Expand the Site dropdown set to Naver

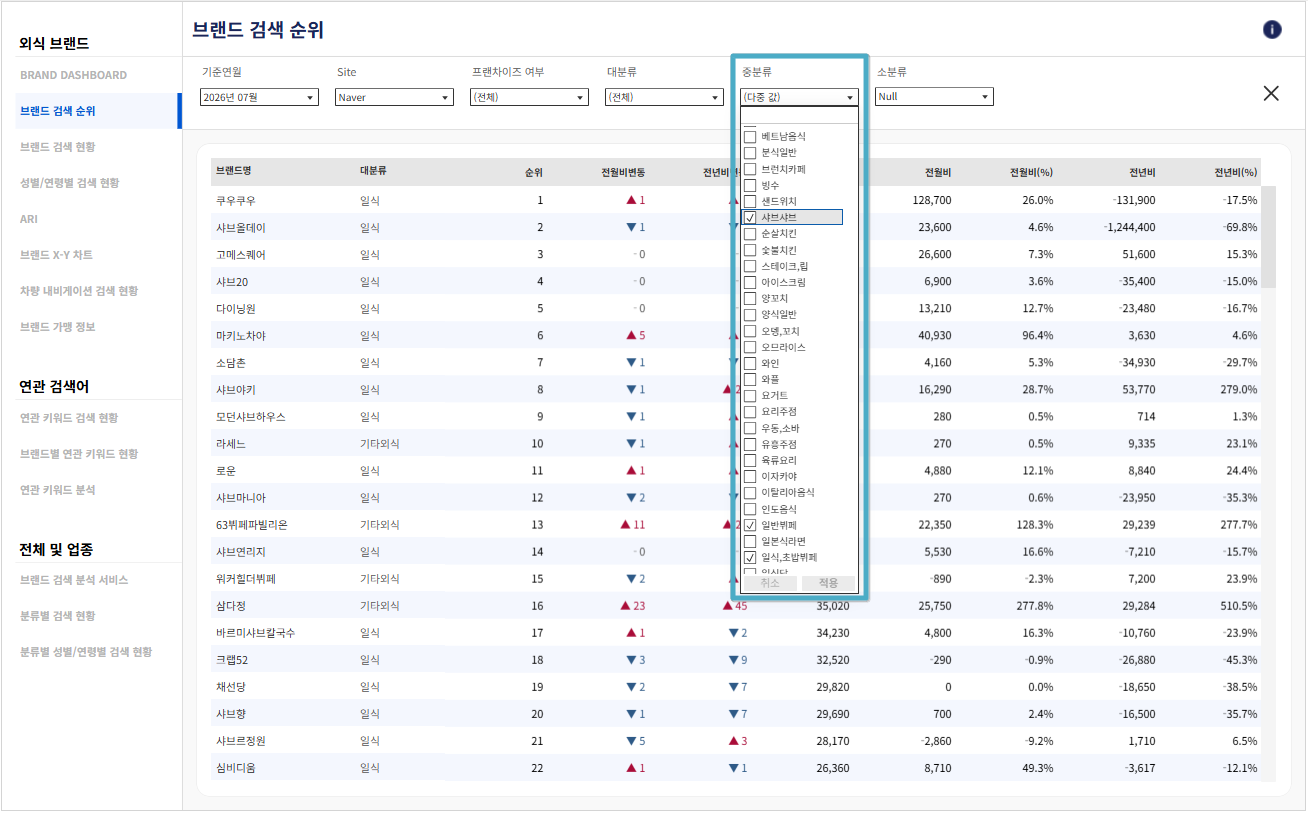(x=394, y=97)
